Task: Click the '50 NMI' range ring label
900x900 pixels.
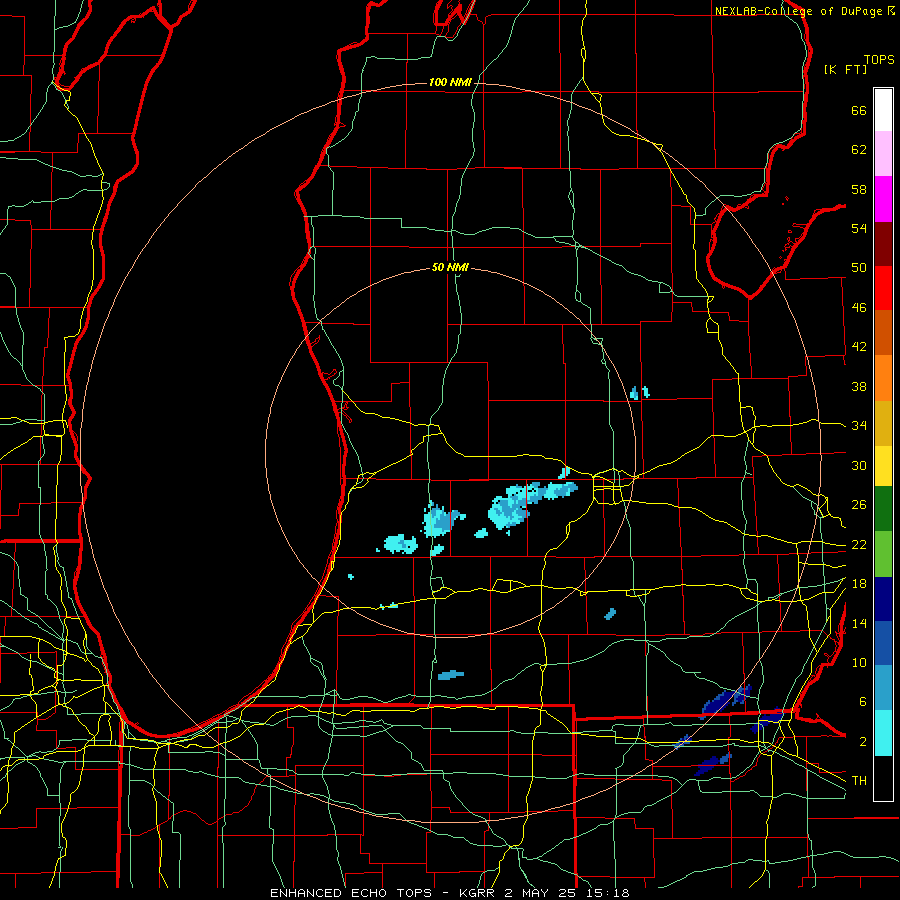Action: (x=450, y=267)
